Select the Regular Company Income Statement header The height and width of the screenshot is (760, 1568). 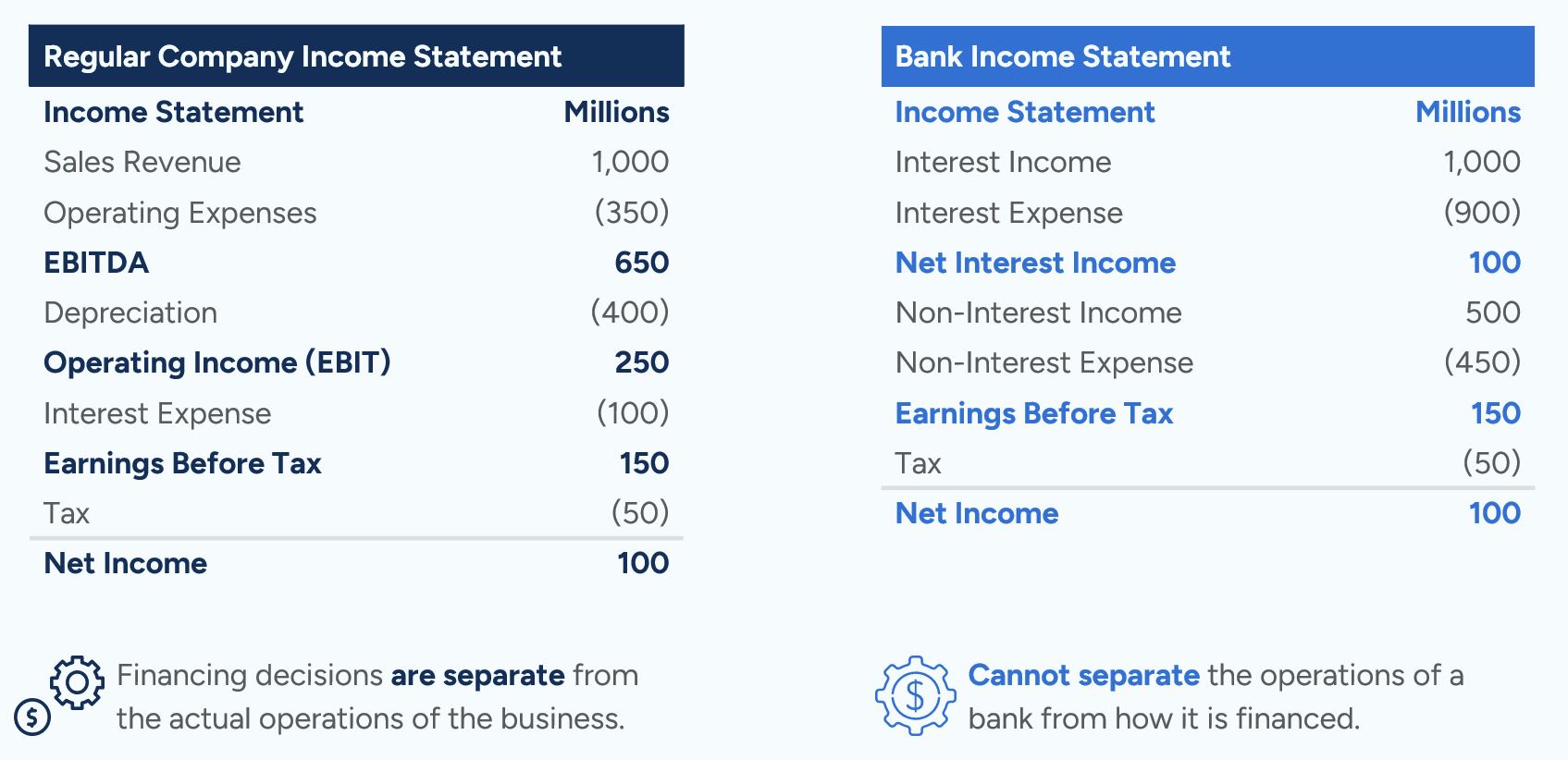(302, 56)
